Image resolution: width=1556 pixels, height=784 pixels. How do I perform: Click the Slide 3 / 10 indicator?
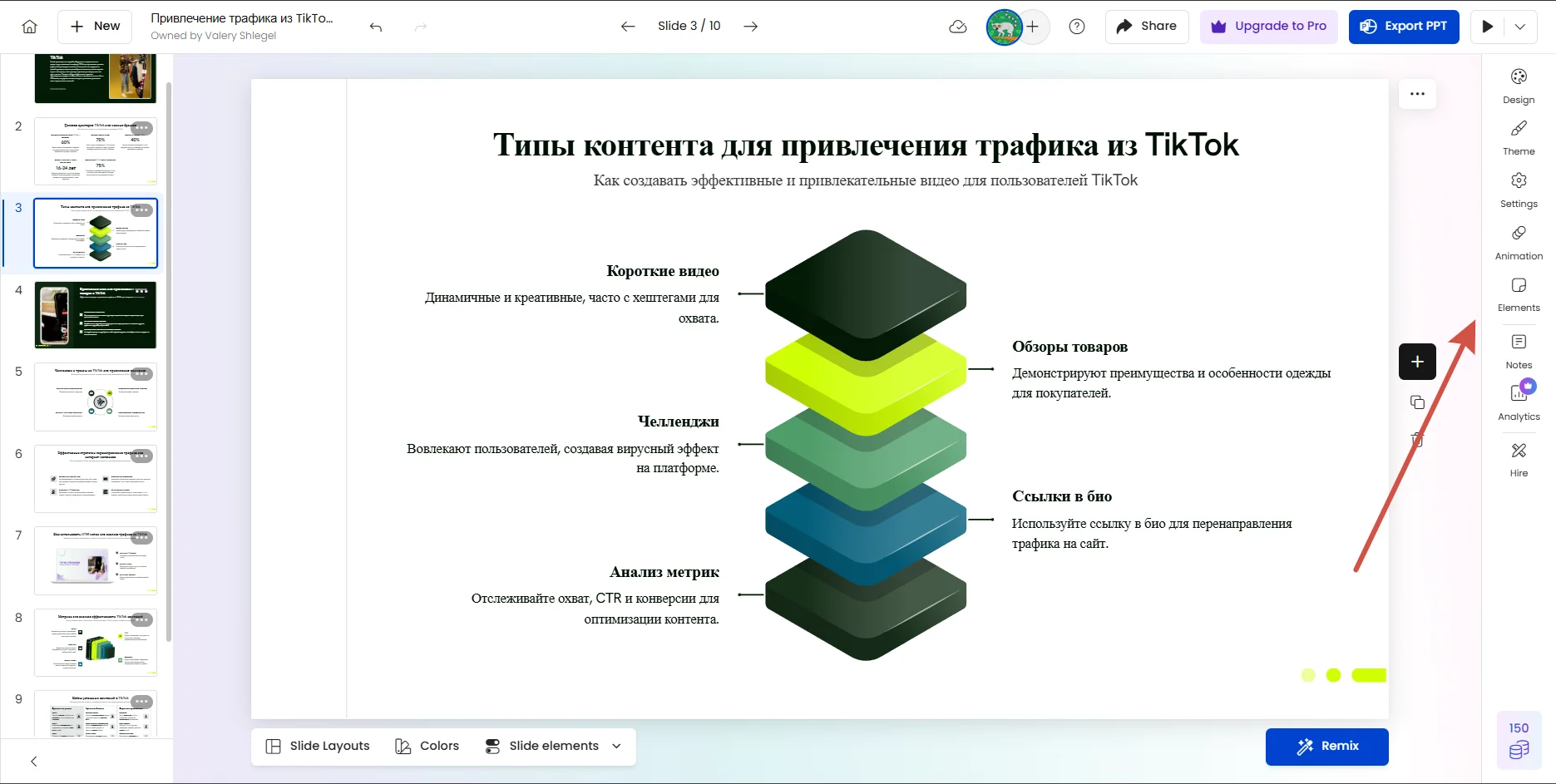coord(689,27)
